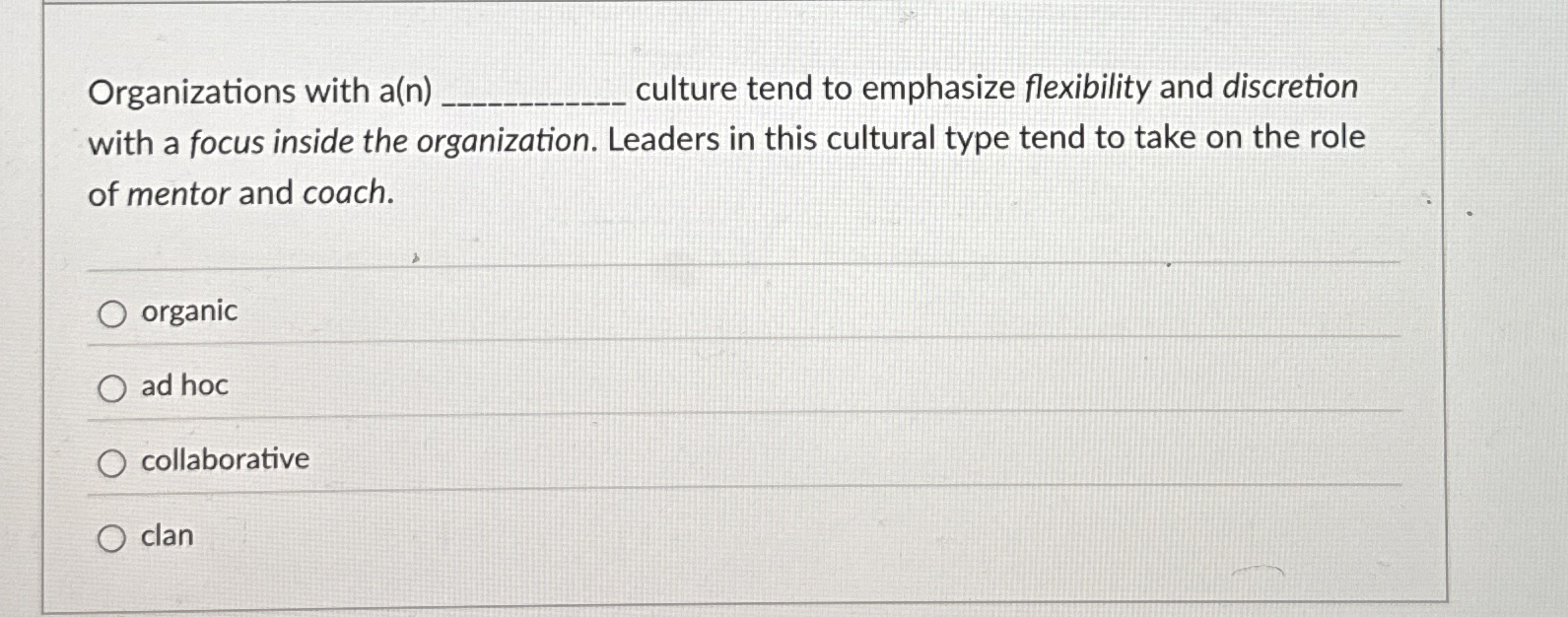Select the ad hoc radio button

(111, 387)
